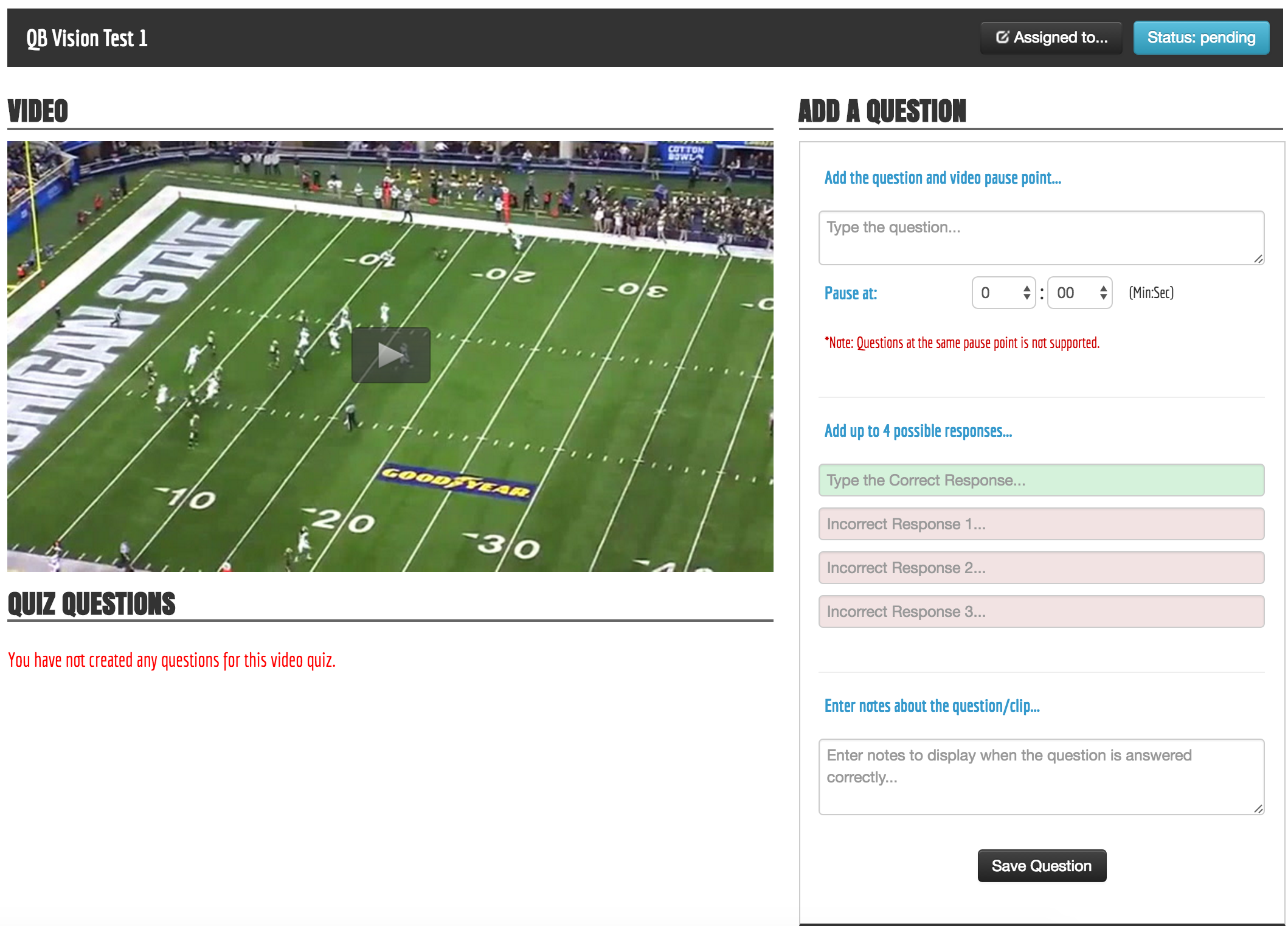Viewport: 1288px width, 926px height.
Task: Click the Incorrect Response 1 field
Action: pyautogui.click(x=1040, y=524)
